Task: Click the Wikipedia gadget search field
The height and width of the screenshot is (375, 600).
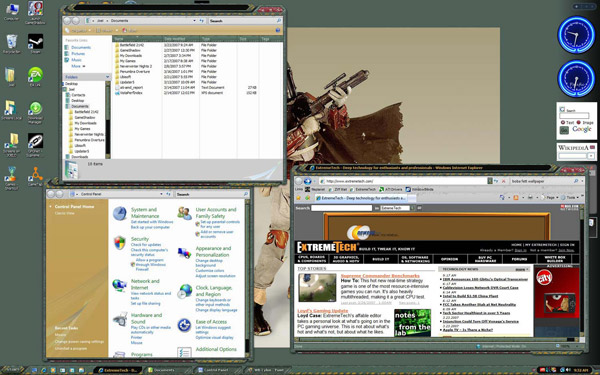Action: coord(572,156)
